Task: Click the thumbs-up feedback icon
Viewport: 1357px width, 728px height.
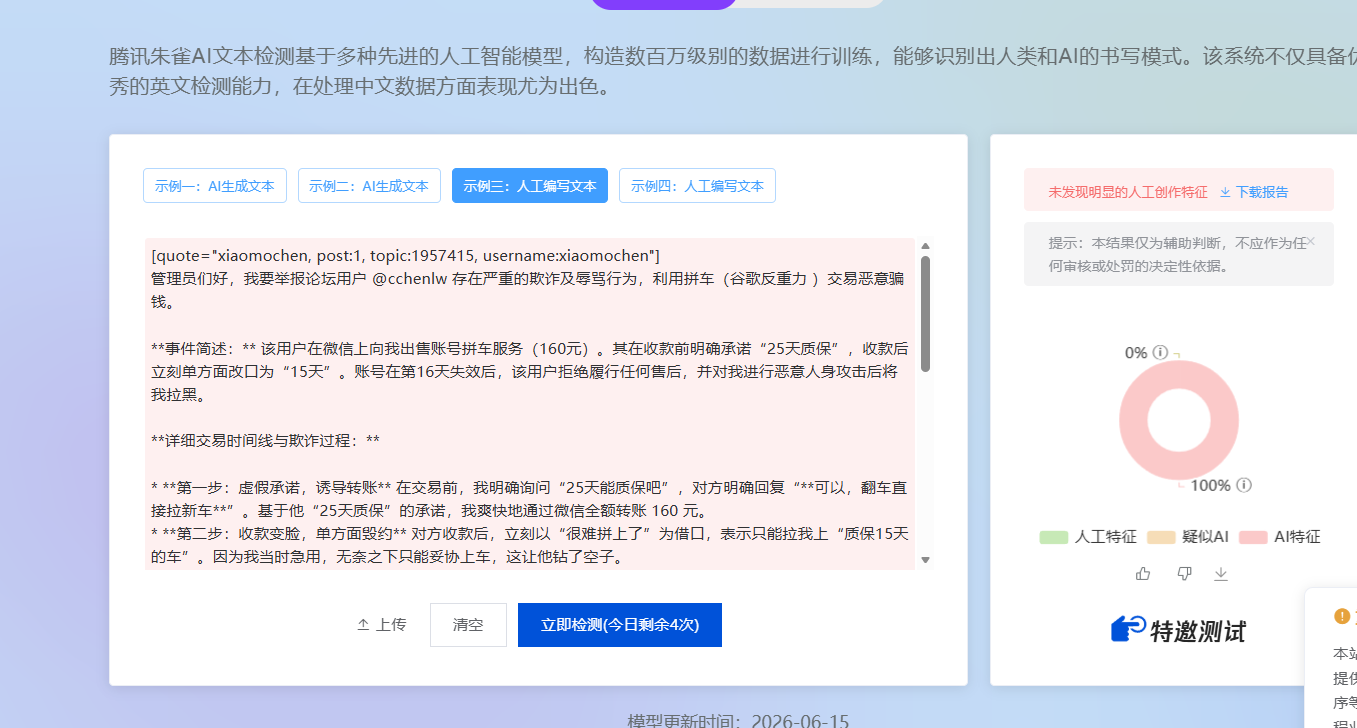Action: point(1143,573)
